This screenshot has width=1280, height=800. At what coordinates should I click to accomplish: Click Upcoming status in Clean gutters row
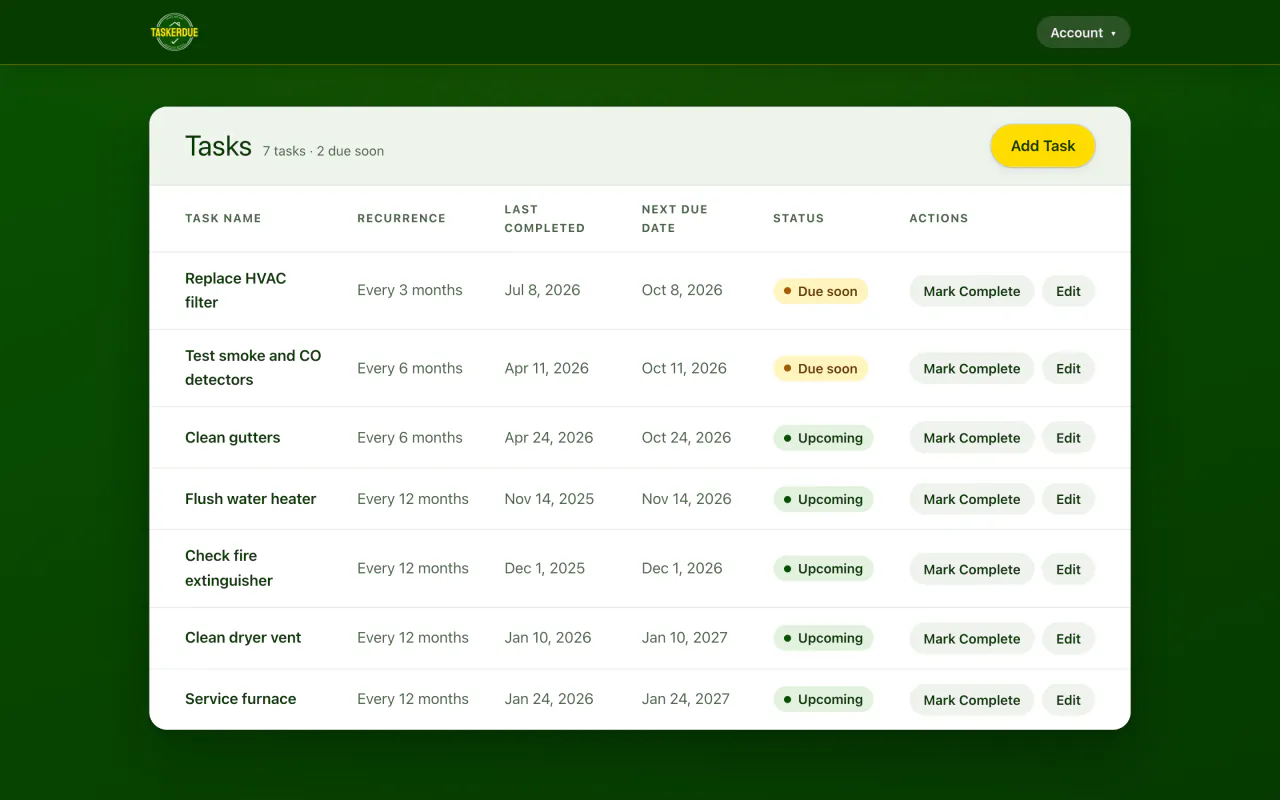point(823,438)
